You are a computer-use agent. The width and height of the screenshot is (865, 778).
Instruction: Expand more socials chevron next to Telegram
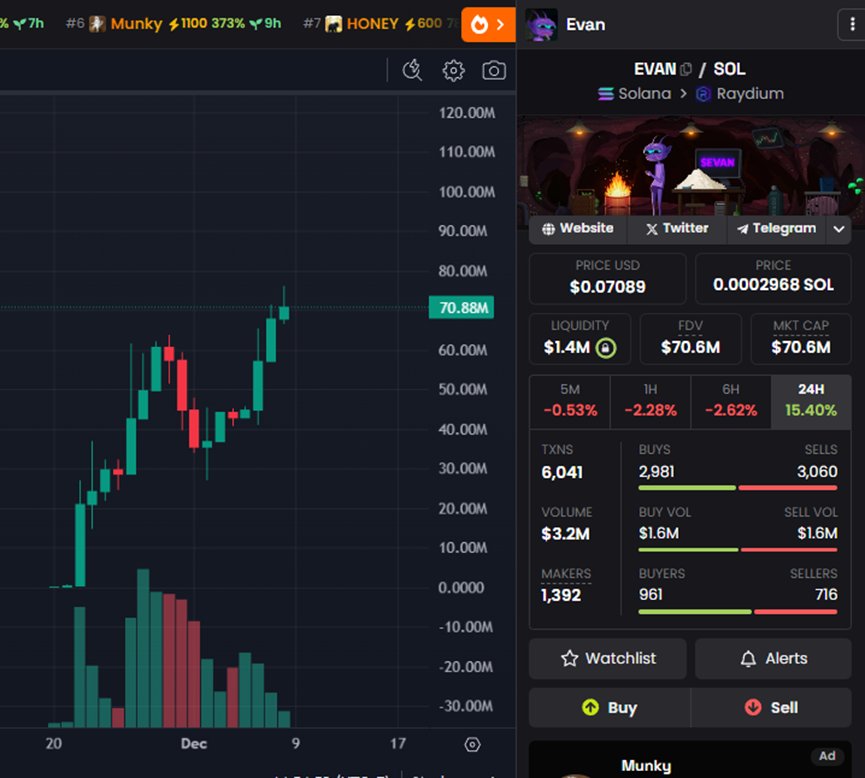[x=839, y=229]
